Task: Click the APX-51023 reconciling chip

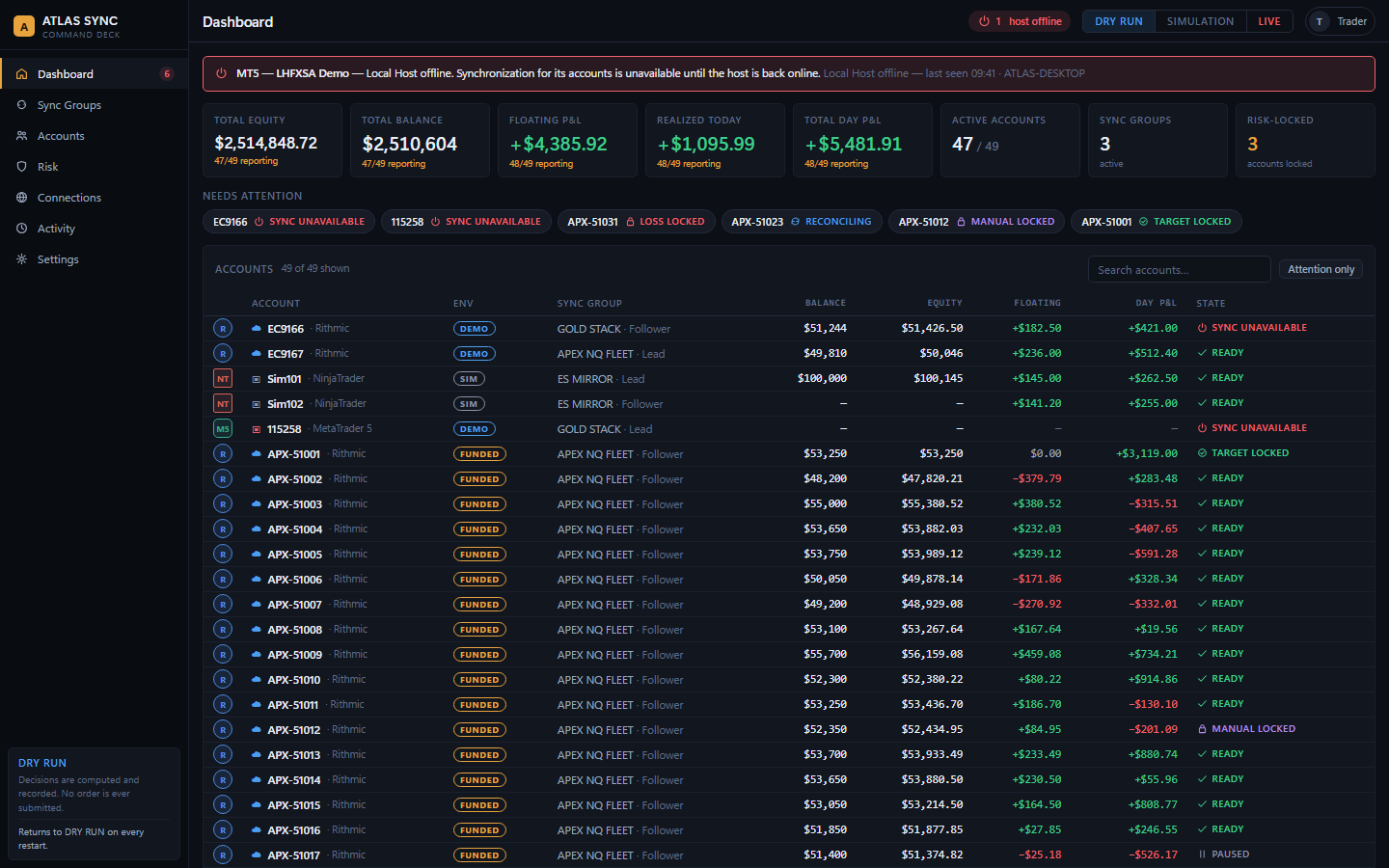Action: 802,222
